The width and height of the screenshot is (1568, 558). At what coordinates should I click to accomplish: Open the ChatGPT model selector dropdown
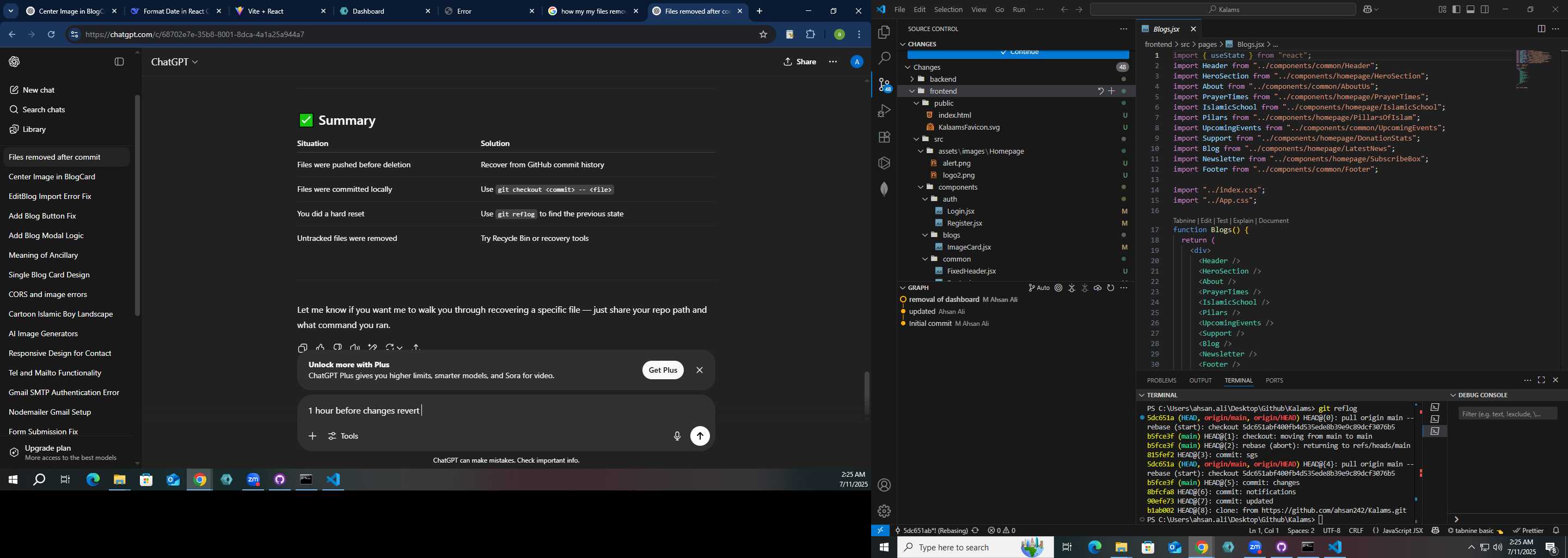tap(175, 62)
